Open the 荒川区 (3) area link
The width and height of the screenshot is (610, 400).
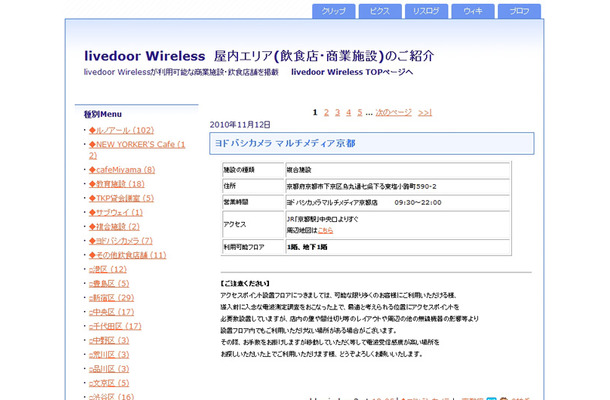pyautogui.click(x=109, y=354)
